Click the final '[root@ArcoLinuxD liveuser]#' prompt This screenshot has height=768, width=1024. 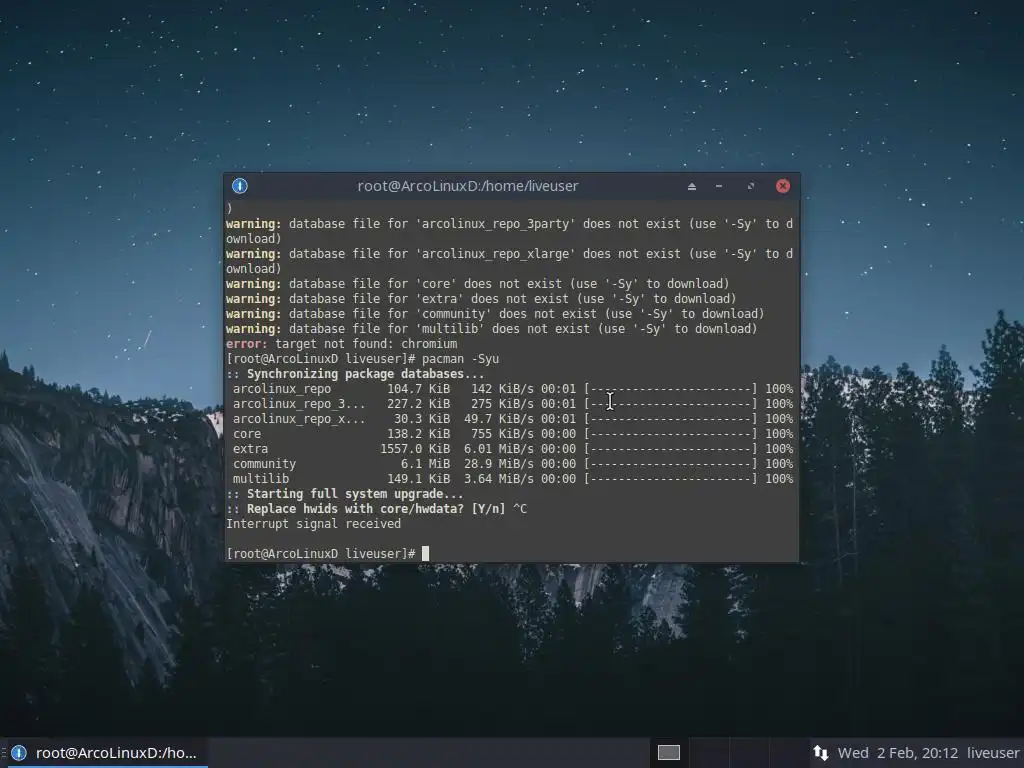[321, 554]
